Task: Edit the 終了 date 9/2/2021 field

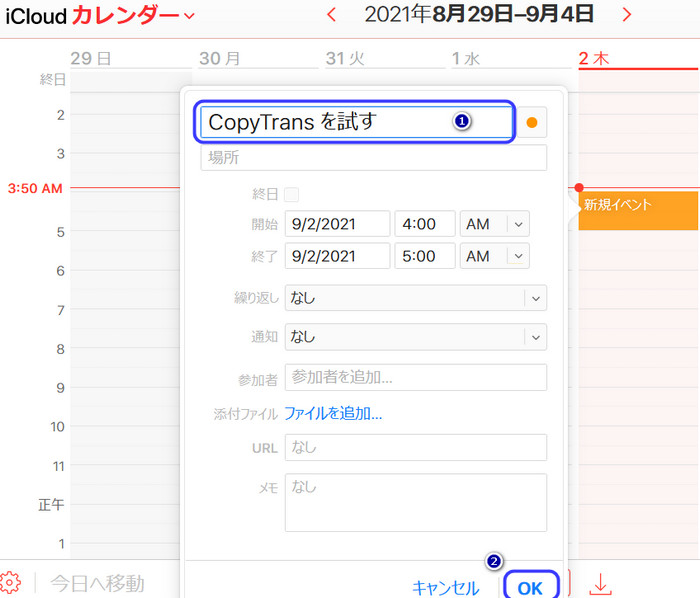Action: 338,256
